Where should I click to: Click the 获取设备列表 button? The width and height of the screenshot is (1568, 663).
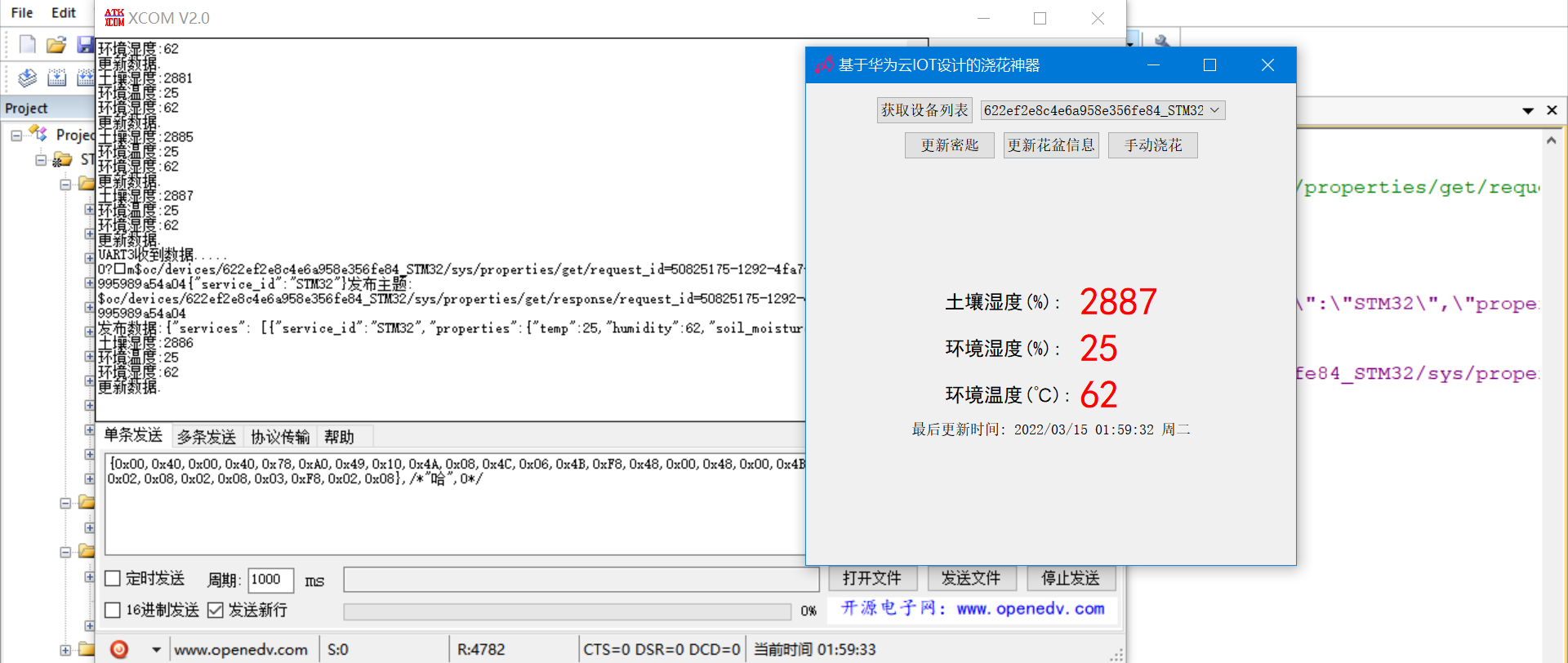[924, 110]
